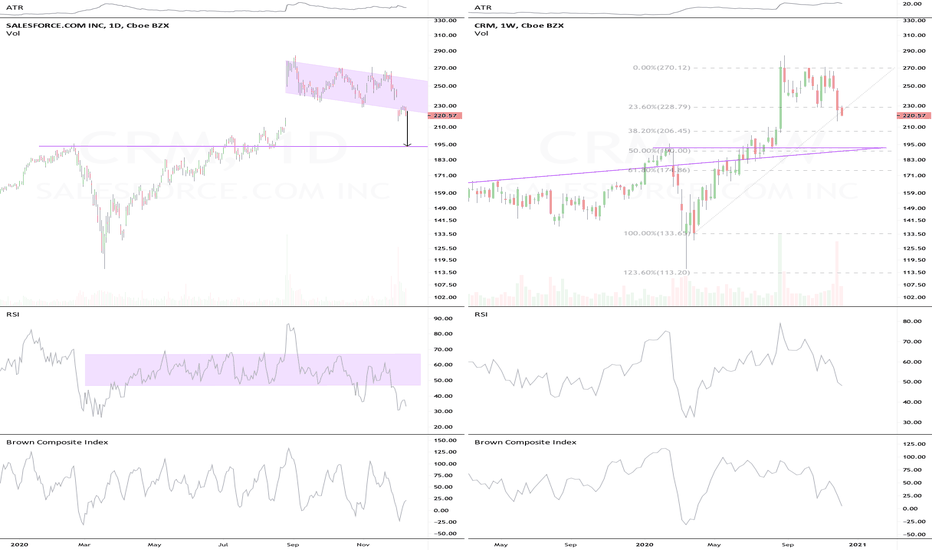
Task: Click the 2021 label on the weekly time axis
Action: point(857,545)
